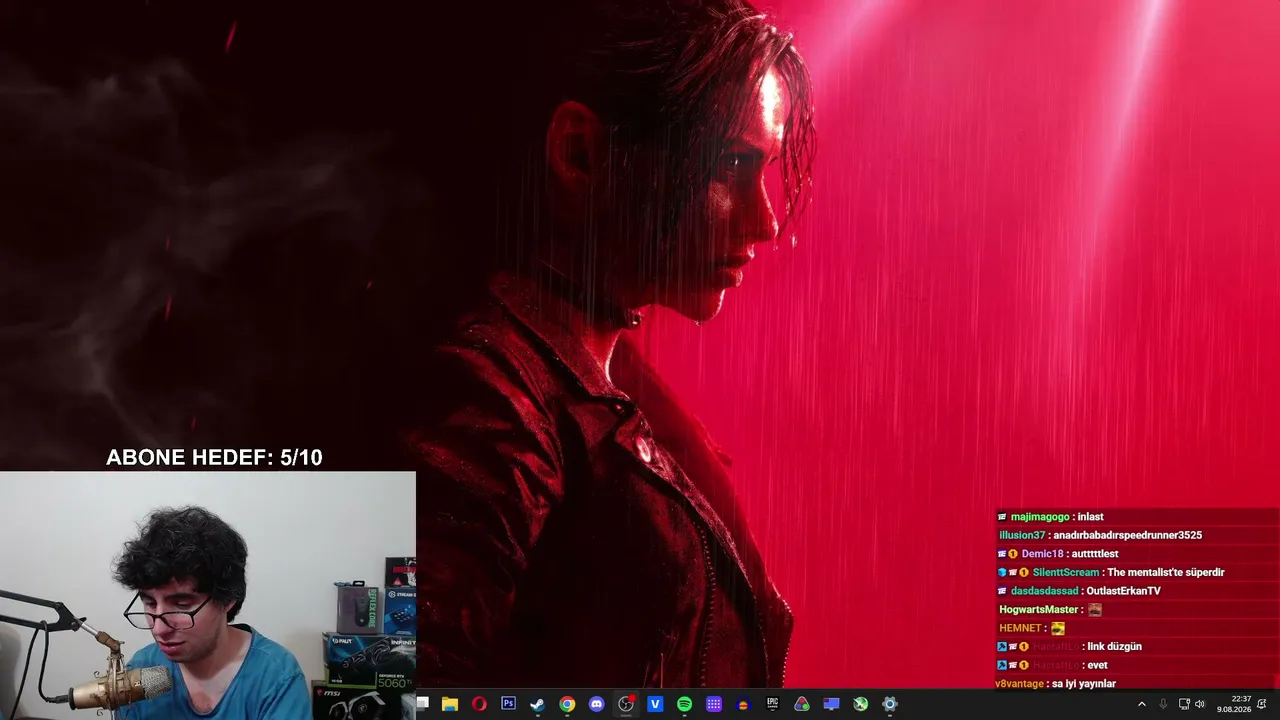Open Task View from the taskbar

click(422, 704)
